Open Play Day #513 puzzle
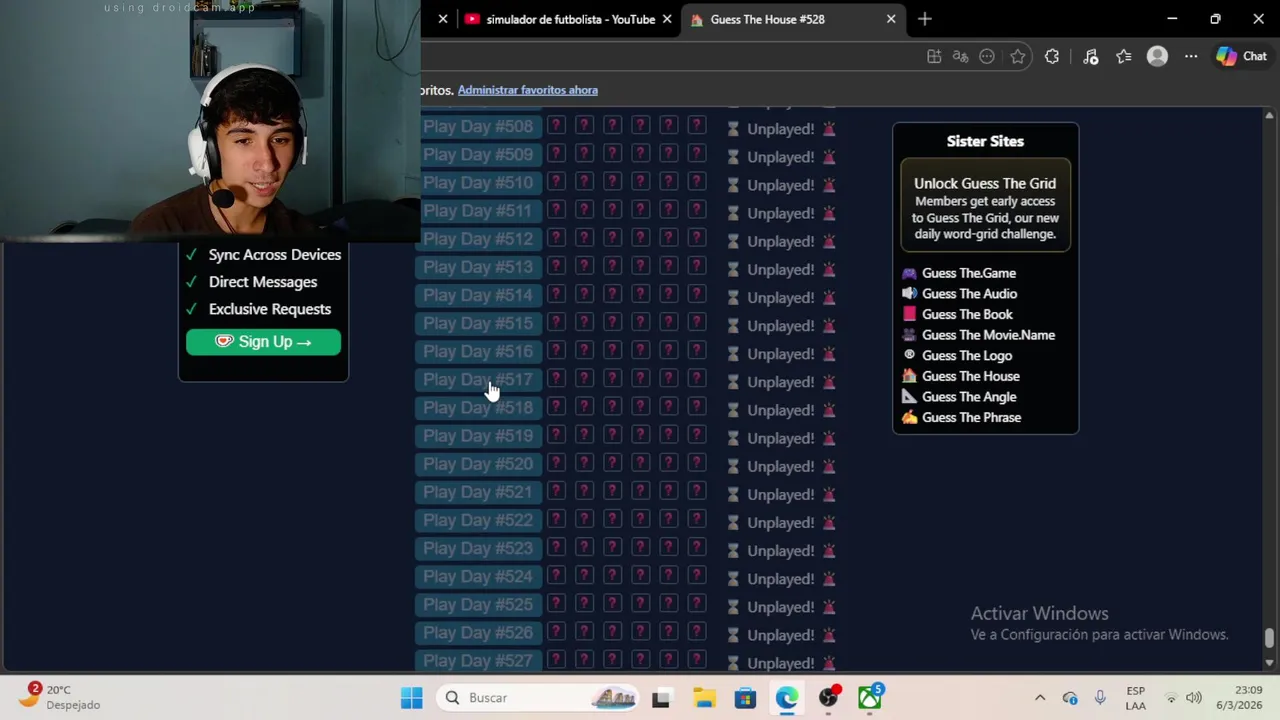This screenshot has height=720, width=1280. click(479, 267)
